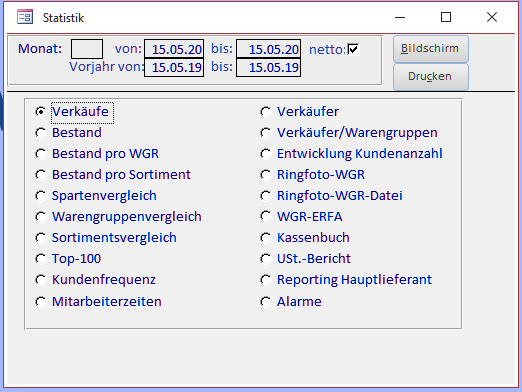Screen dimensions: 522x392
Task: Select the USt.-Bericht report option
Action: [x=266, y=259]
